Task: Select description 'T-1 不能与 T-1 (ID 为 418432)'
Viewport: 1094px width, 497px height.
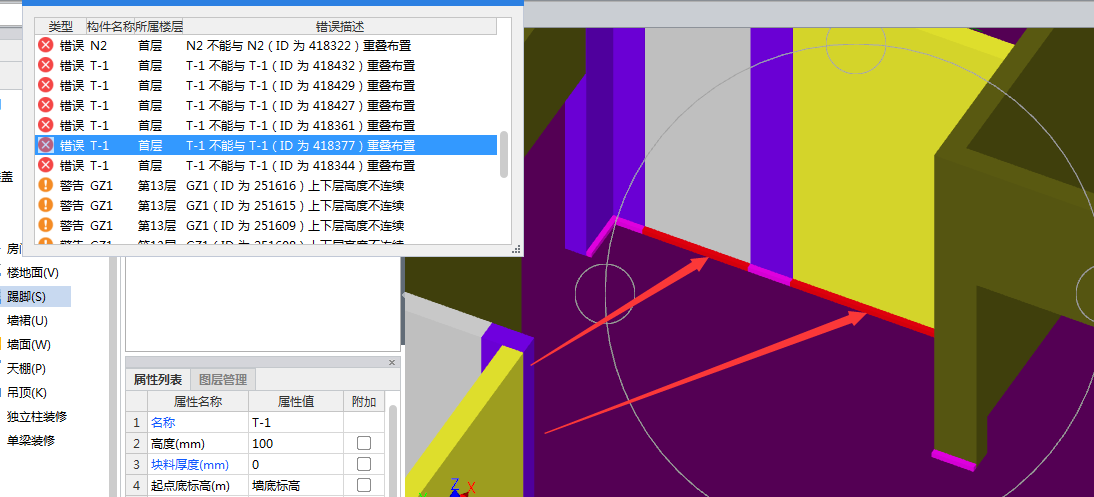Action: 300,66
